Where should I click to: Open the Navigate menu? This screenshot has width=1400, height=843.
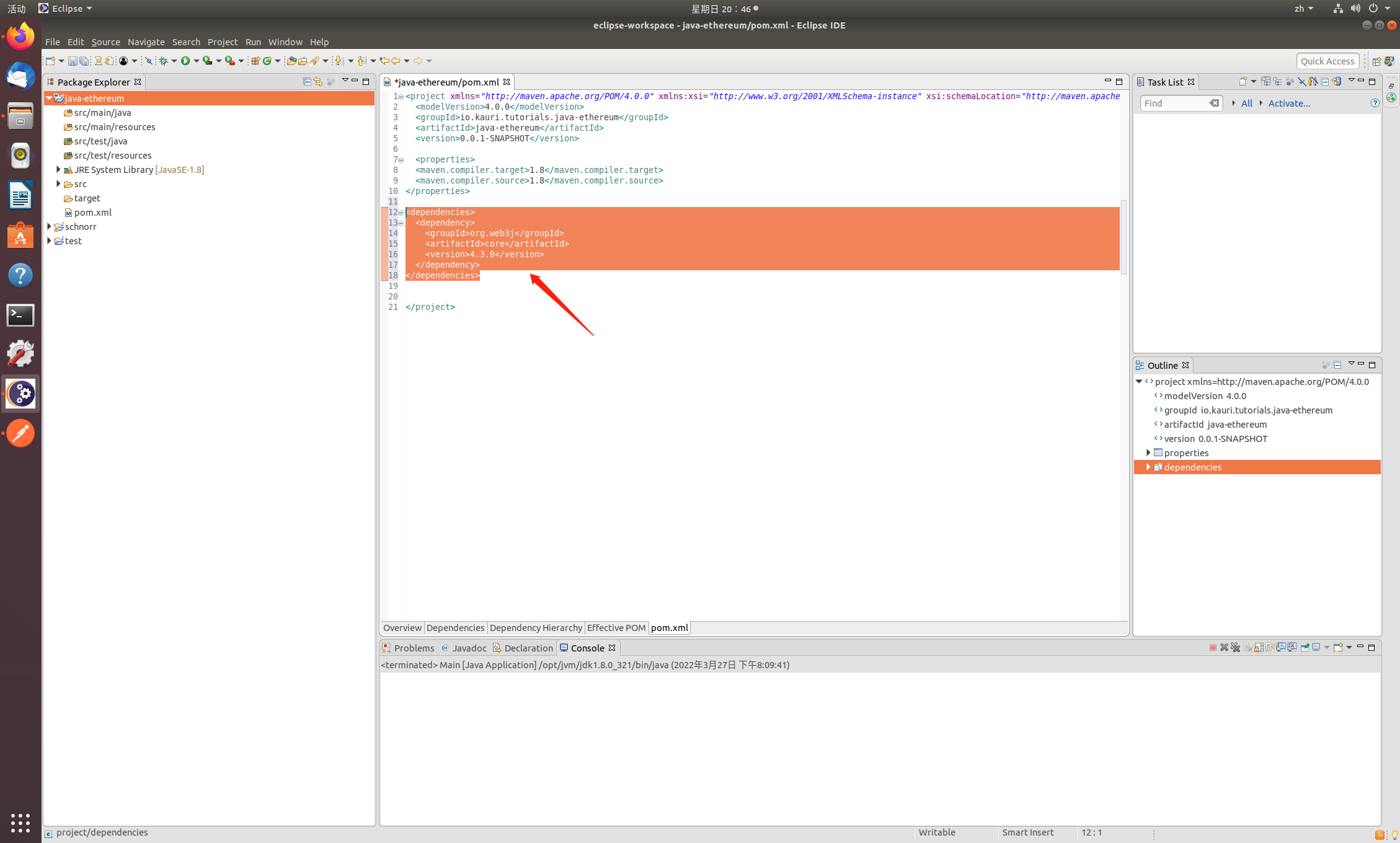[x=145, y=42]
